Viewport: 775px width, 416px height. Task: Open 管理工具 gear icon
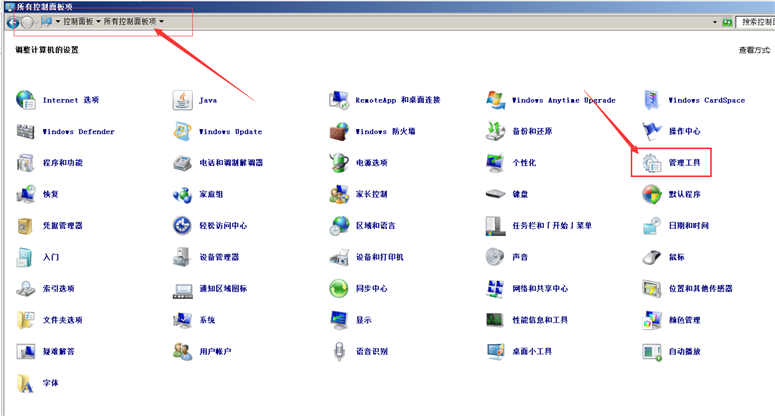(x=652, y=163)
